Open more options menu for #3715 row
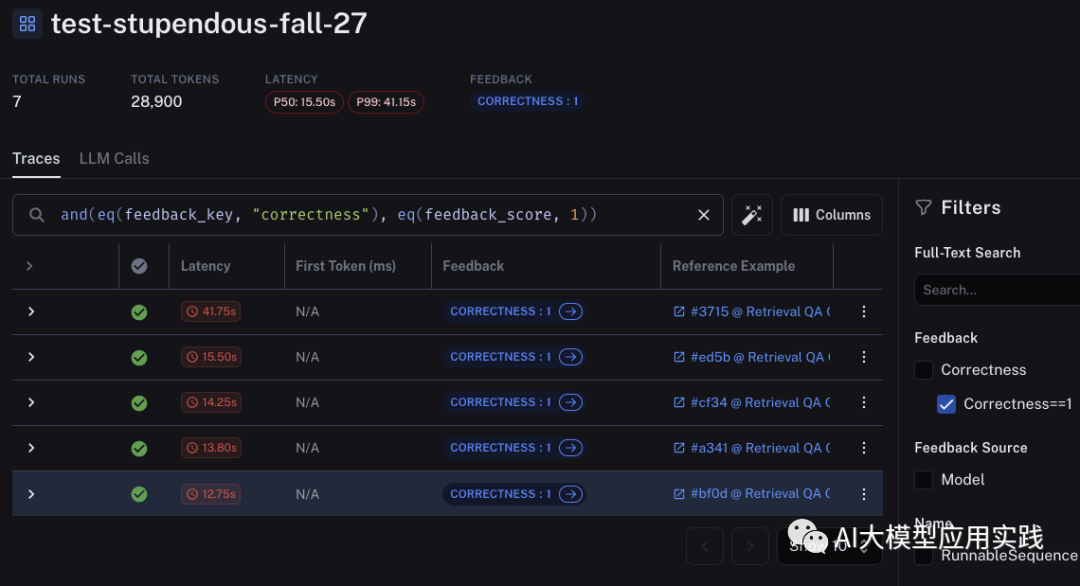Viewport: 1080px width, 586px height. (x=864, y=311)
